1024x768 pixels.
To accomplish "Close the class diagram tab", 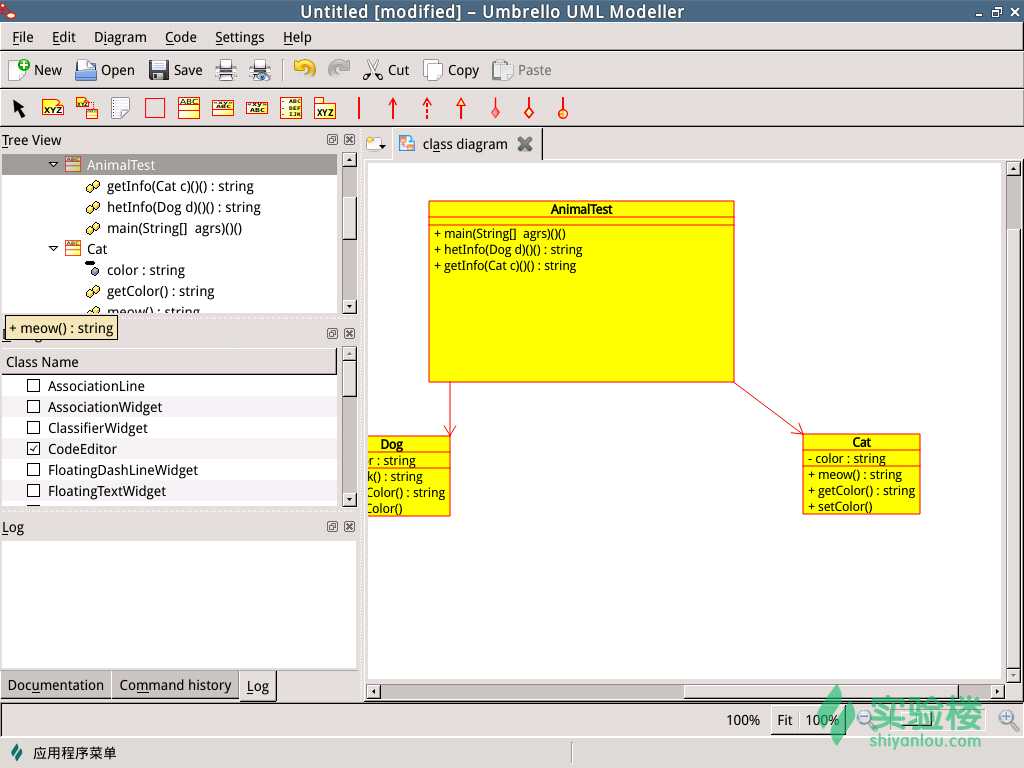I will (x=525, y=144).
